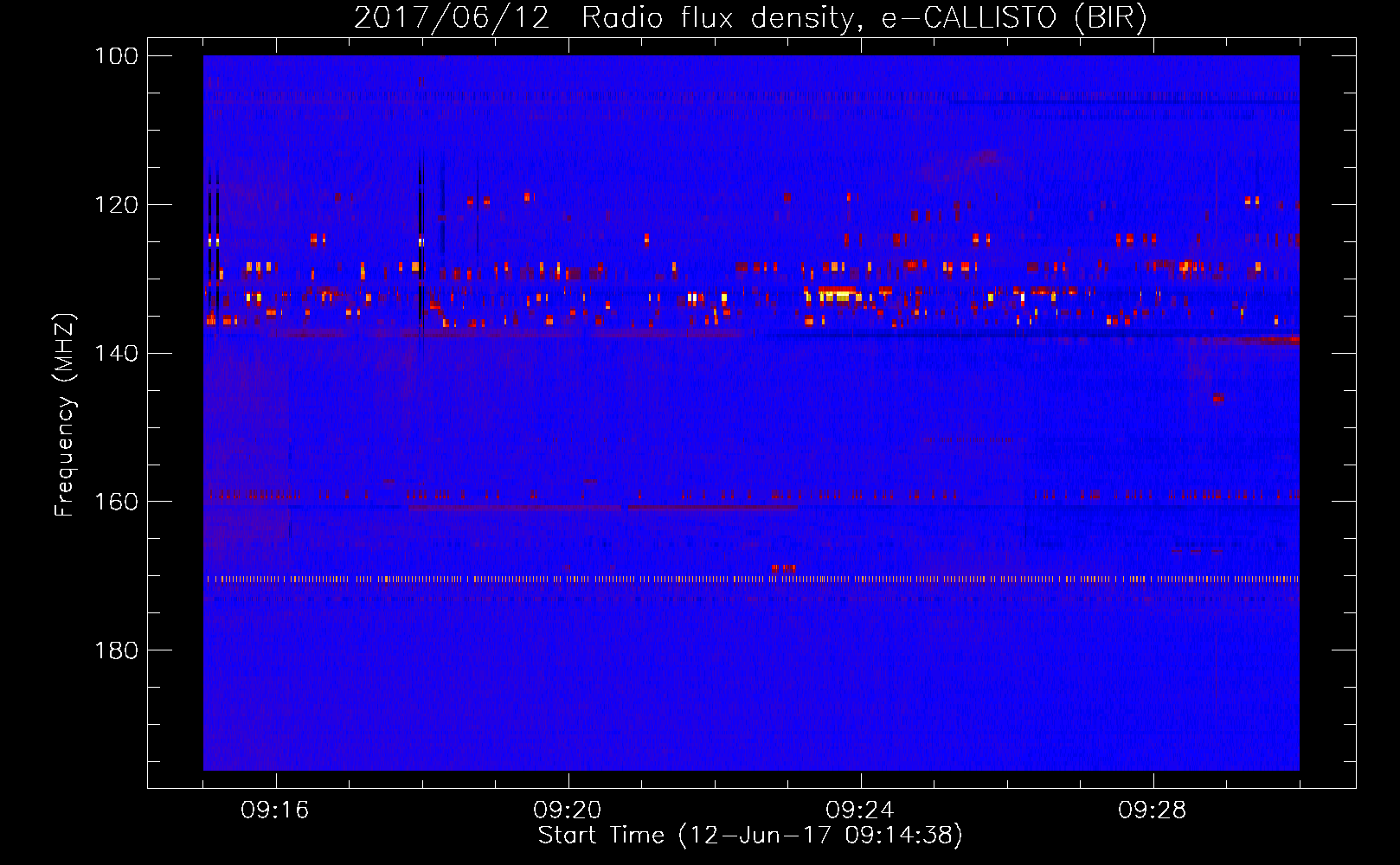The image size is (1400, 865).
Task: Select the 100 frequency tick label
Action: pos(117,56)
